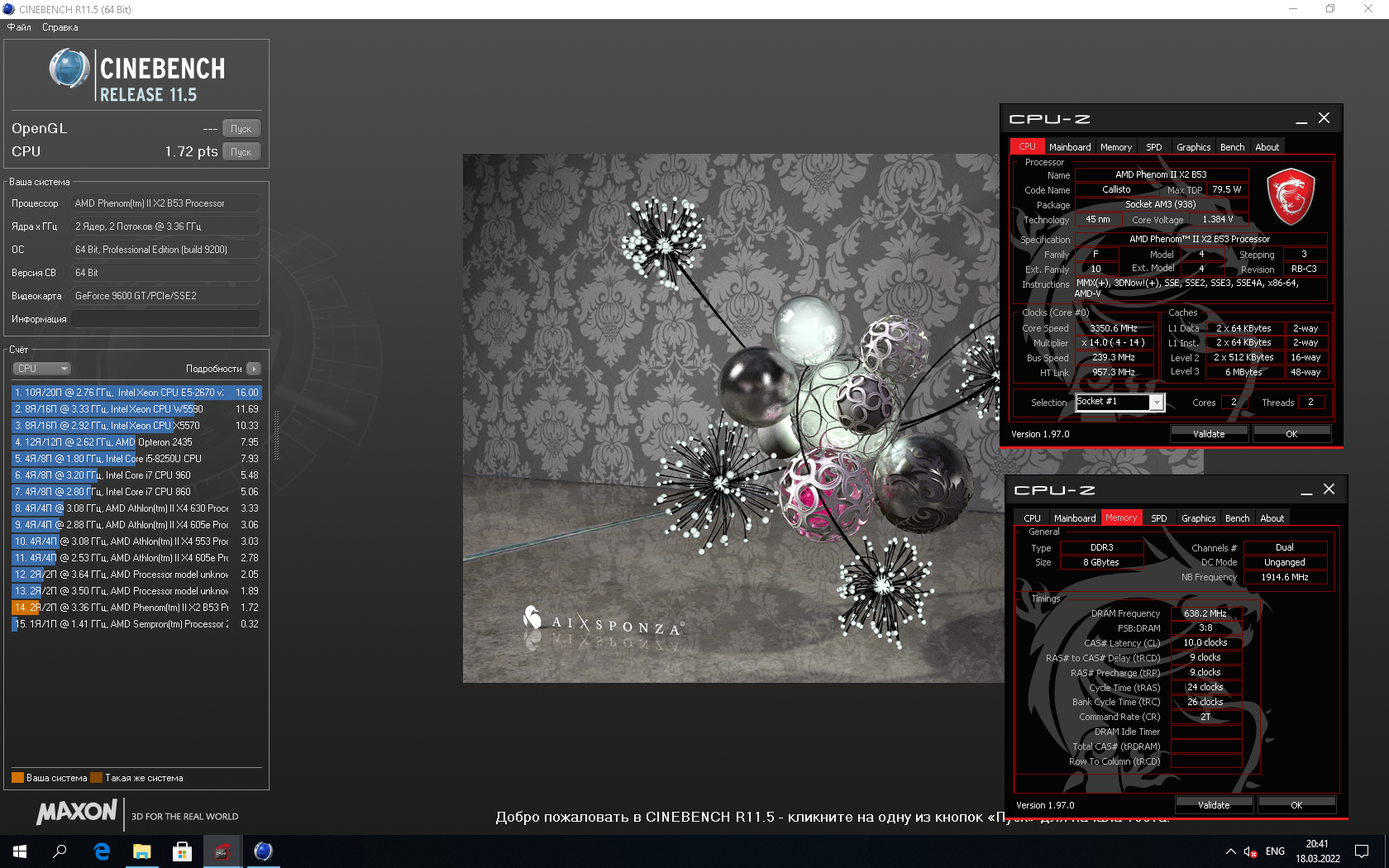Select ranking row AMD Athlon II X4 553

point(136,541)
